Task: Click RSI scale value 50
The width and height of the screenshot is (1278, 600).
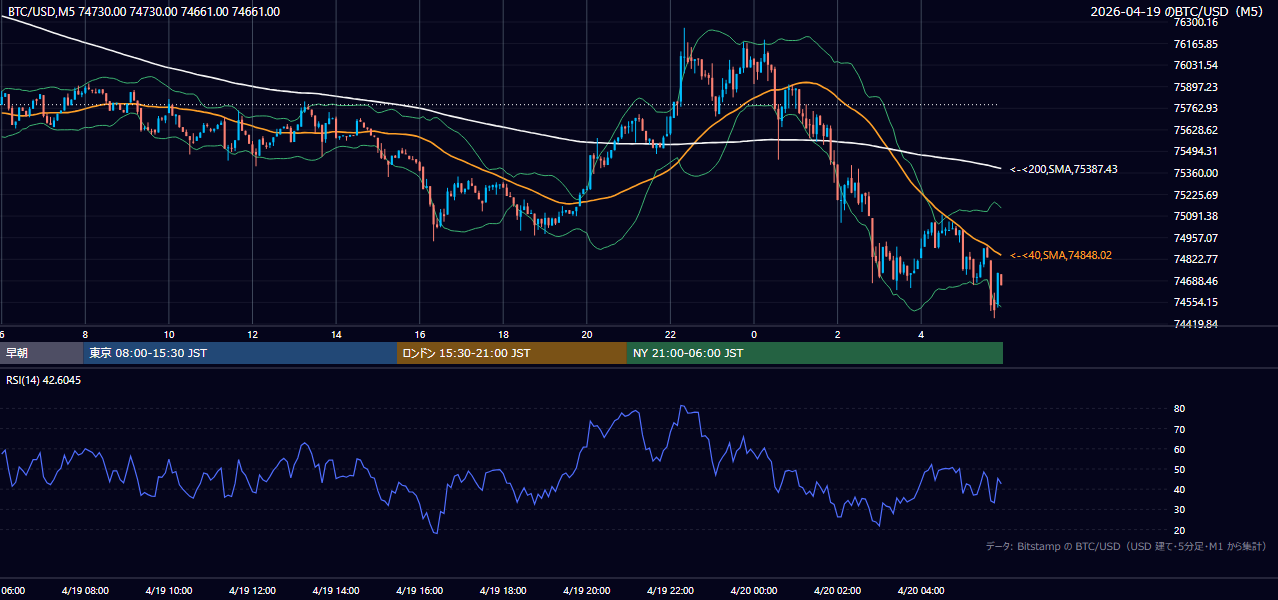Action: coord(1179,469)
